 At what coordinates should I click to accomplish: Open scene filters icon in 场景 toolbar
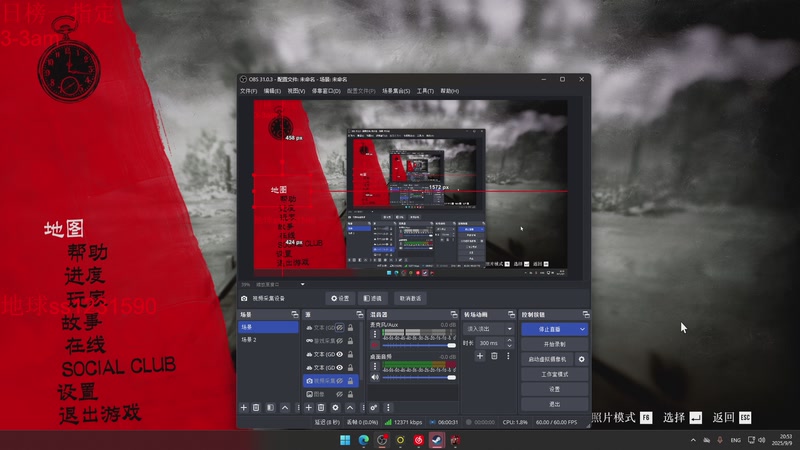point(270,408)
